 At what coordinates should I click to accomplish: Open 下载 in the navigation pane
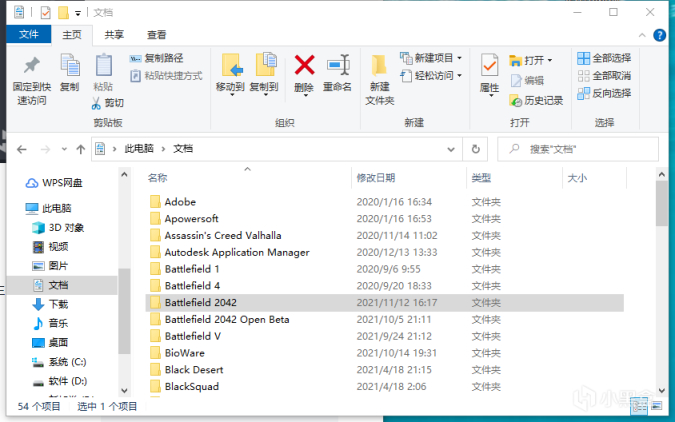[50, 304]
